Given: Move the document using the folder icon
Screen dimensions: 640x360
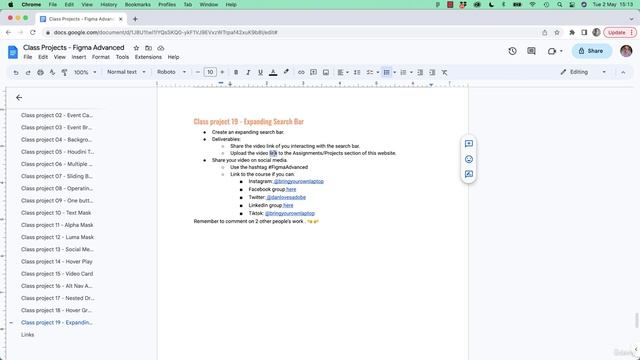Looking at the screenshot, I should [x=148, y=48].
